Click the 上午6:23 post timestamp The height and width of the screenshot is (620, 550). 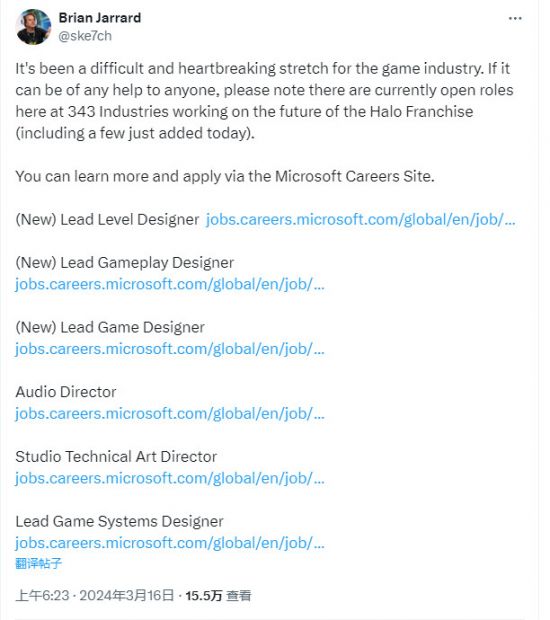click(x=42, y=595)
